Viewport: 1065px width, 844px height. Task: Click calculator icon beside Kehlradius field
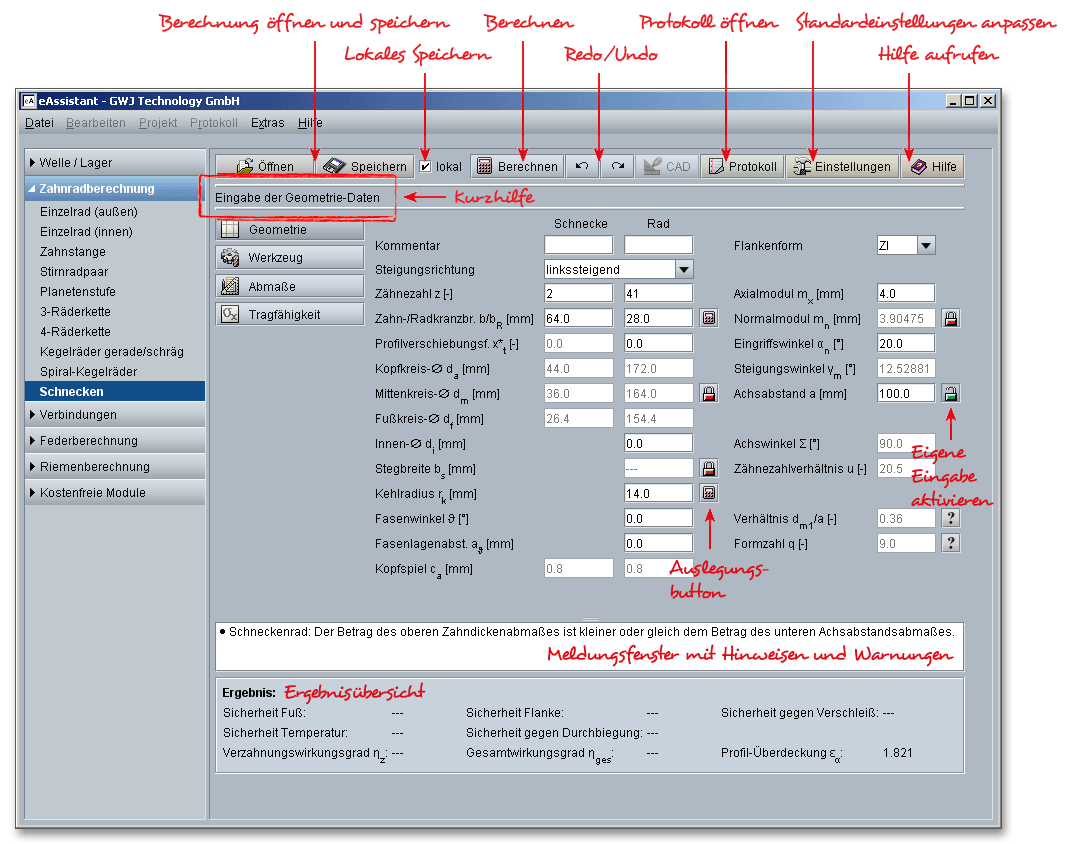[x=709, y=493]
